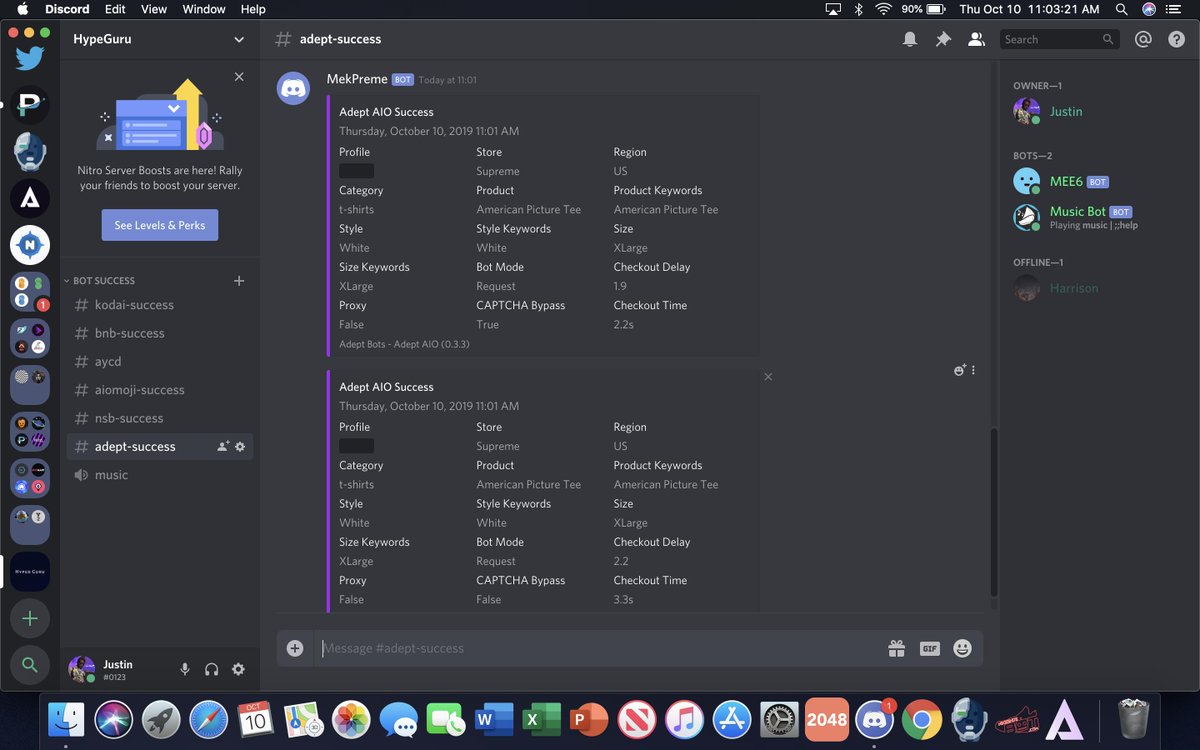The width and height of the screenshot is (1200, 750).
Task: Mute microphone in user panel
Action: pyautogui.click(x=185, y=670)
